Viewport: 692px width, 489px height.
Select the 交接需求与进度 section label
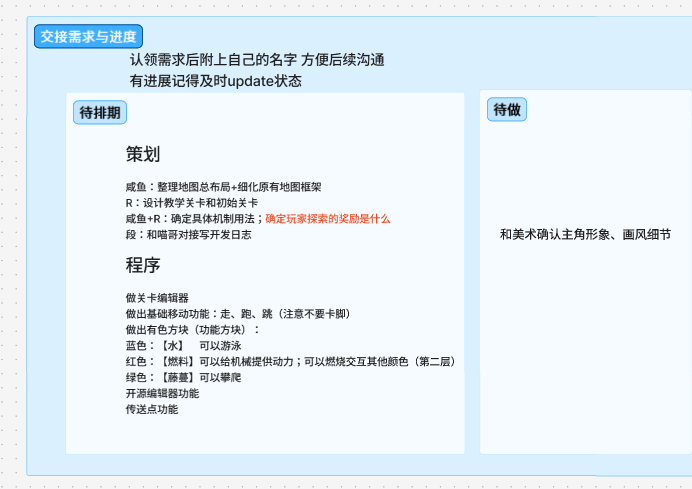[x=88, y=37]
